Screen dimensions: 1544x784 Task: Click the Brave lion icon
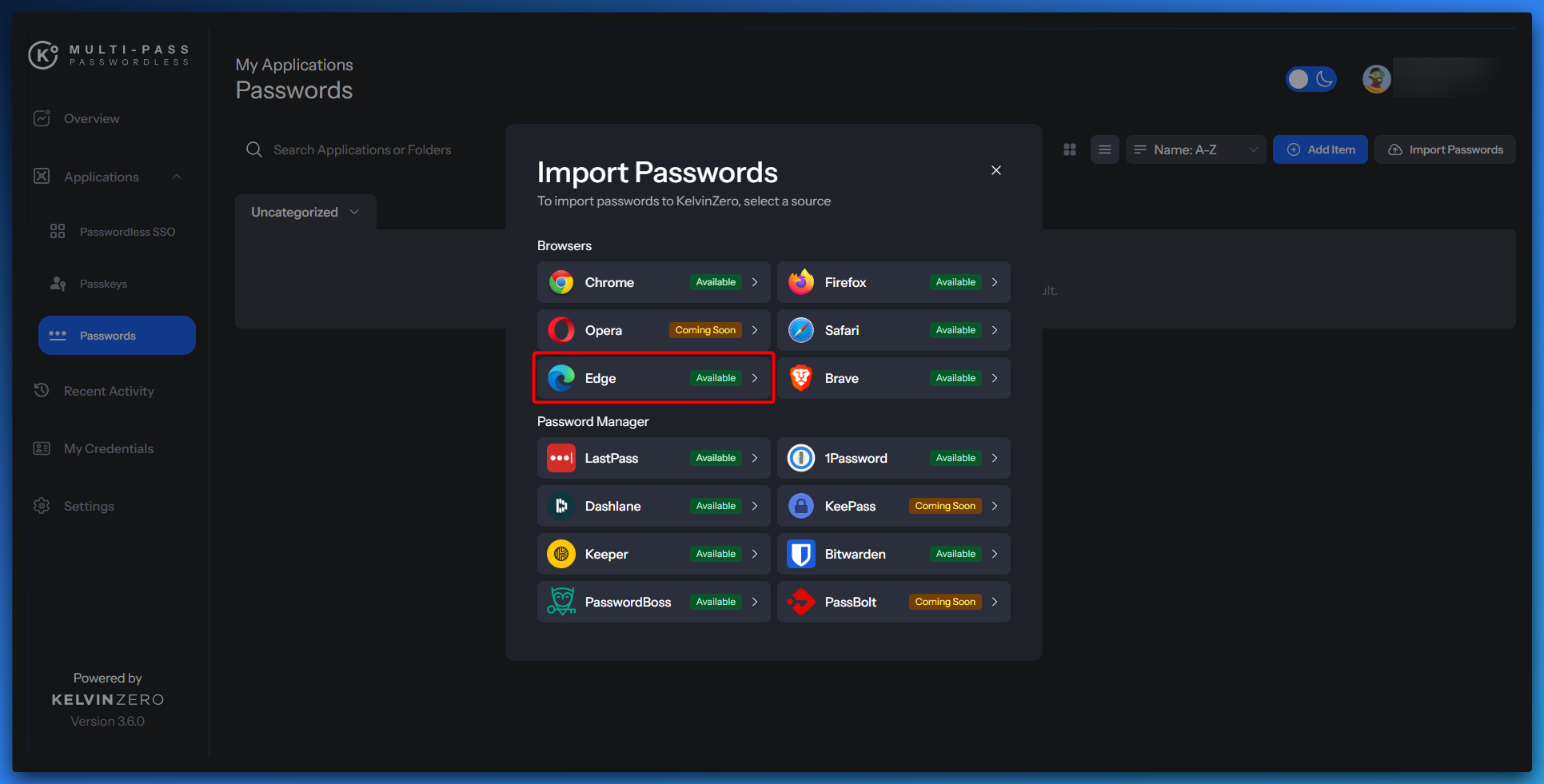coord(801,378)
